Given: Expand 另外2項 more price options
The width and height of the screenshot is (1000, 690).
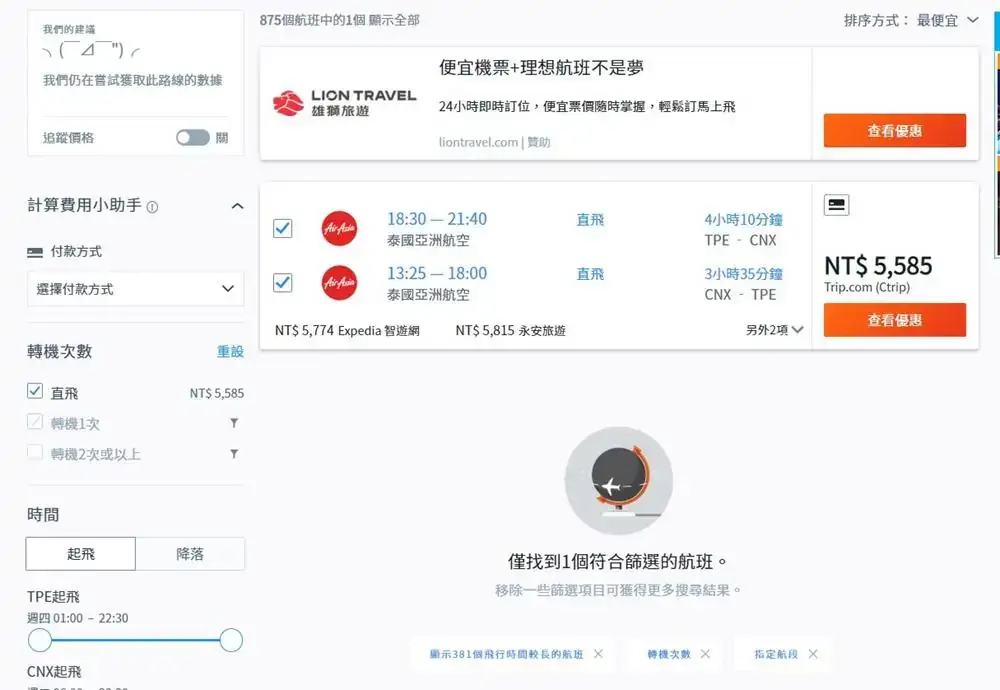Looking at the screenshot, I should click(x=774, y=330).
